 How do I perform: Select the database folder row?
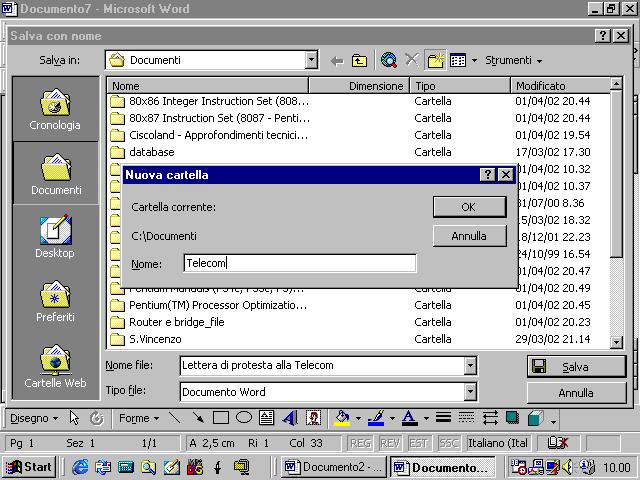coord(358,152)
